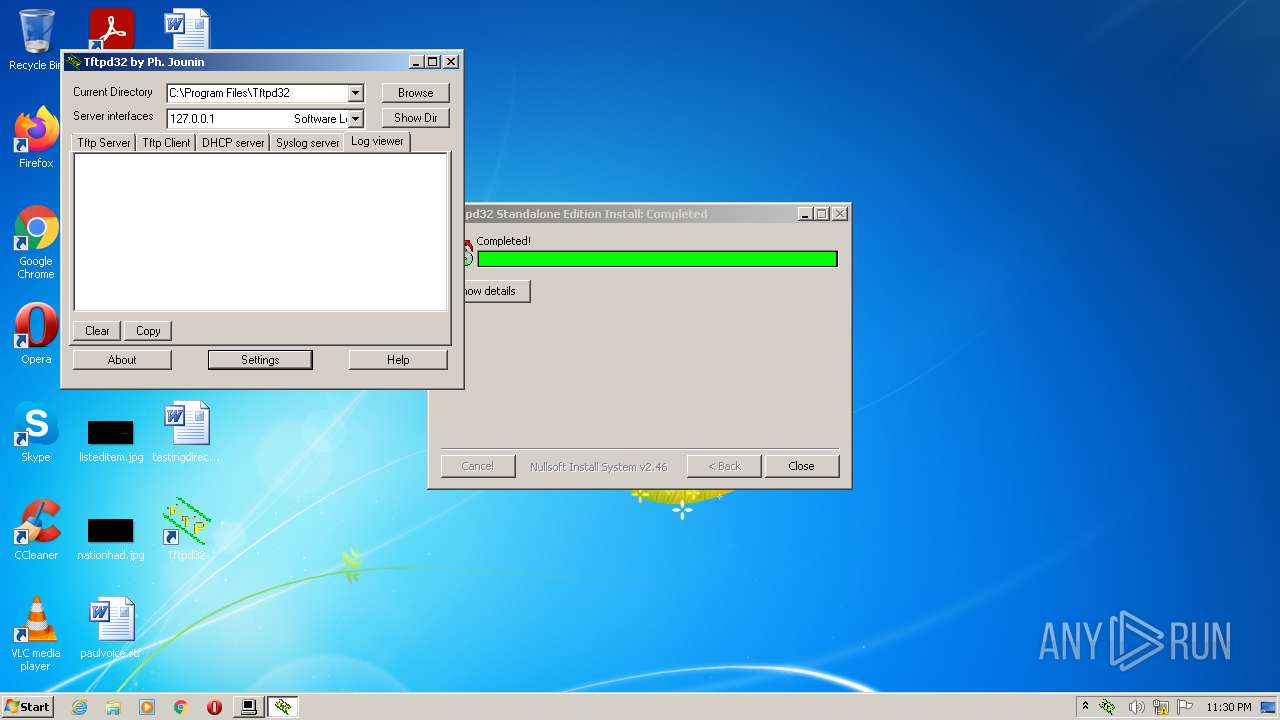Screen dimensions: 1280x720
Task: Select the paulvoice.rtf document icon
Action: pos(111,628)
